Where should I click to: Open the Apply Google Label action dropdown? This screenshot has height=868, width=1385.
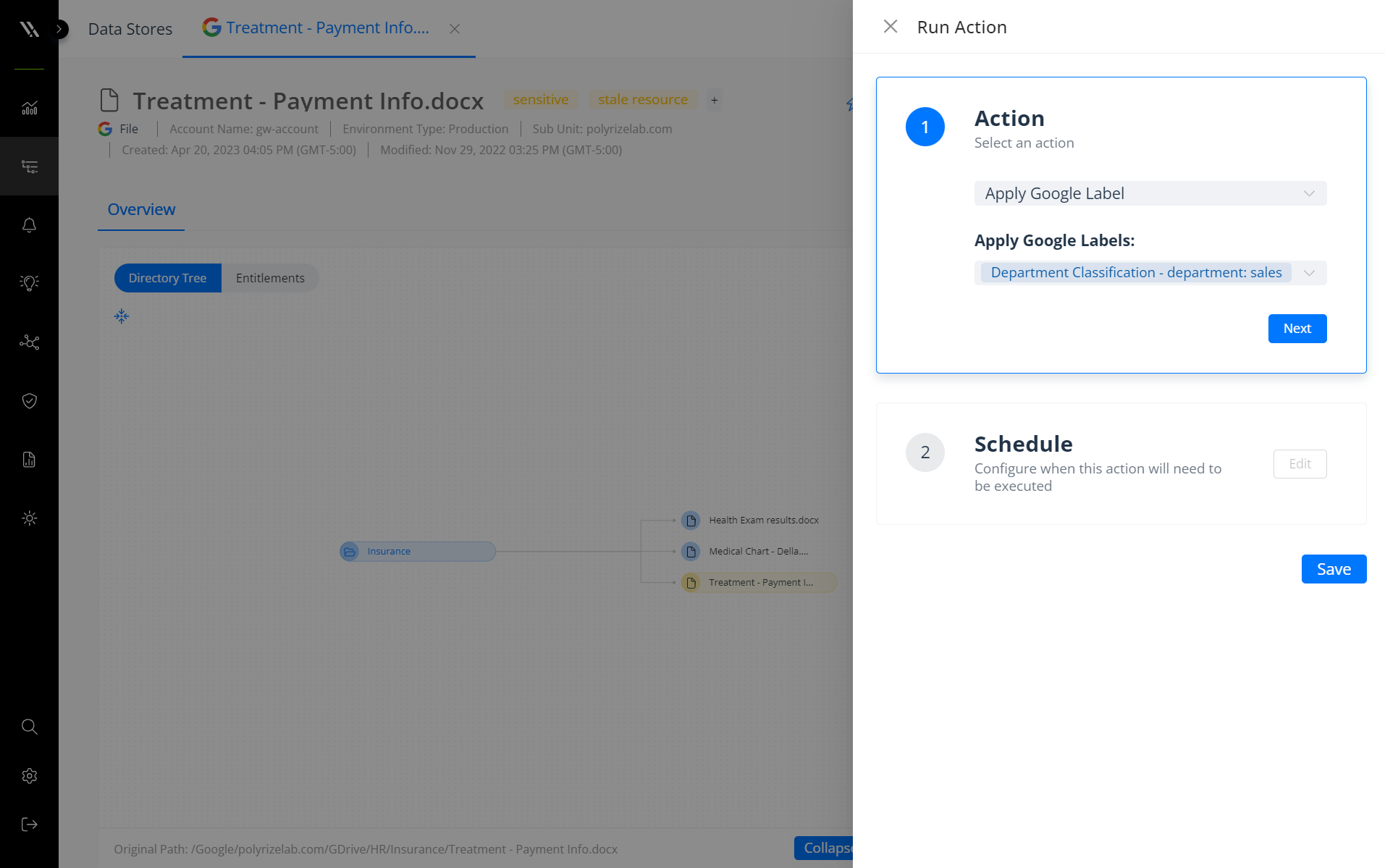(x=1150, y=193)
